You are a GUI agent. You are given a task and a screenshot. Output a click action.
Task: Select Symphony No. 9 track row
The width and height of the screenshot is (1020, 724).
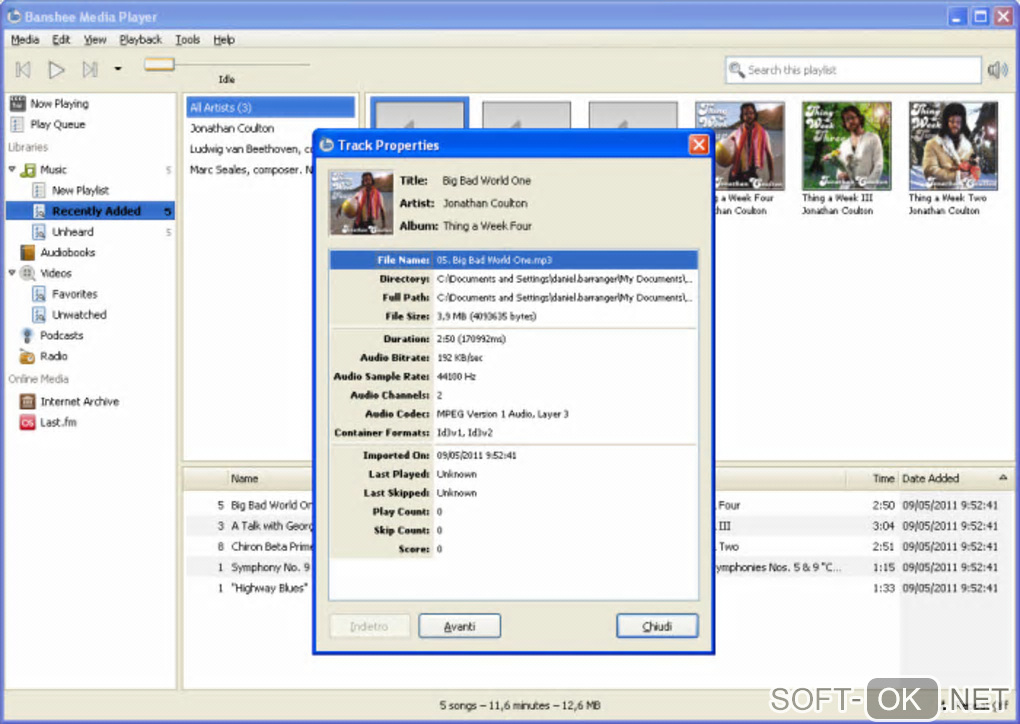[250, 567]
